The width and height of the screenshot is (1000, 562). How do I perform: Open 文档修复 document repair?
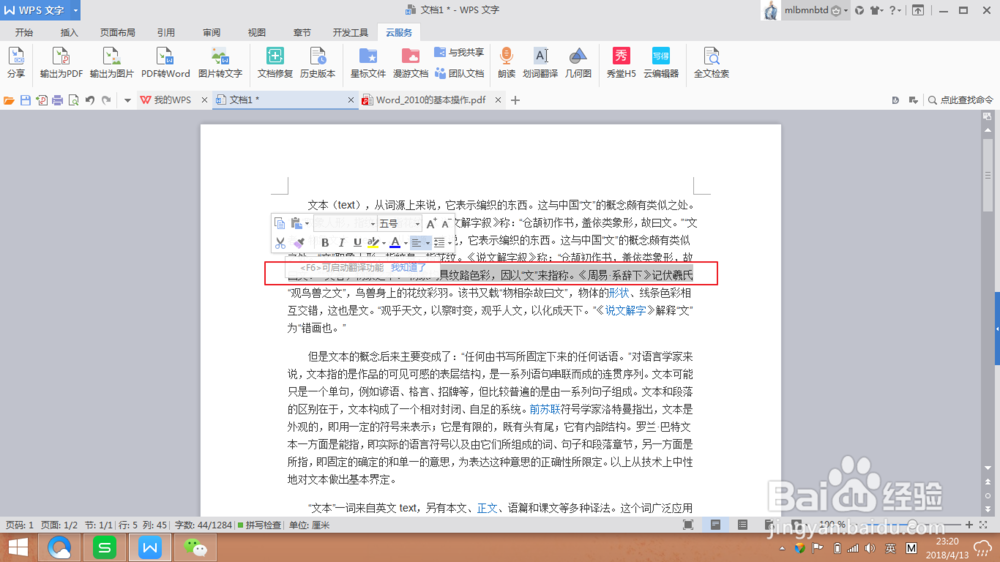tap(275, 63)
